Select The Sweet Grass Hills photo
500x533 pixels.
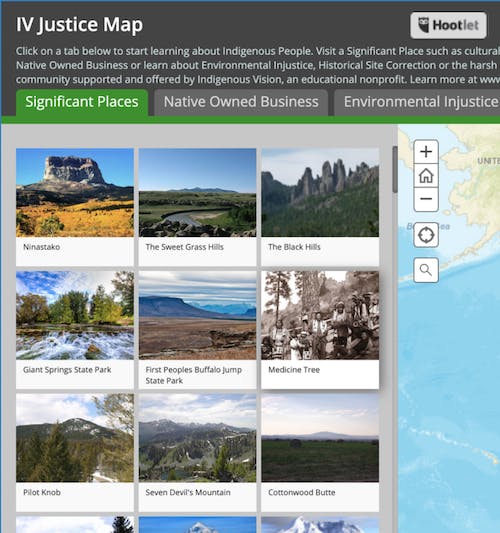pos(197,192)
